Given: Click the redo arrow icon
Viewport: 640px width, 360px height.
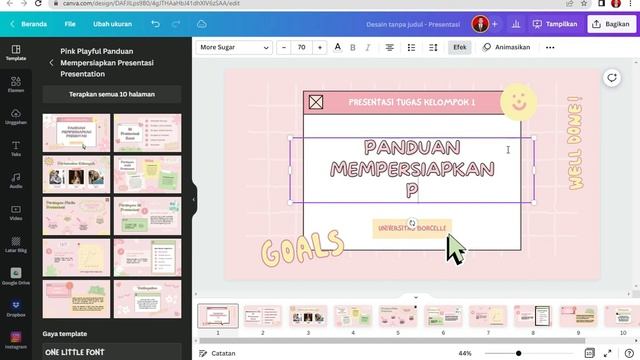Looking at the screenshot, I should coord(176,24).
